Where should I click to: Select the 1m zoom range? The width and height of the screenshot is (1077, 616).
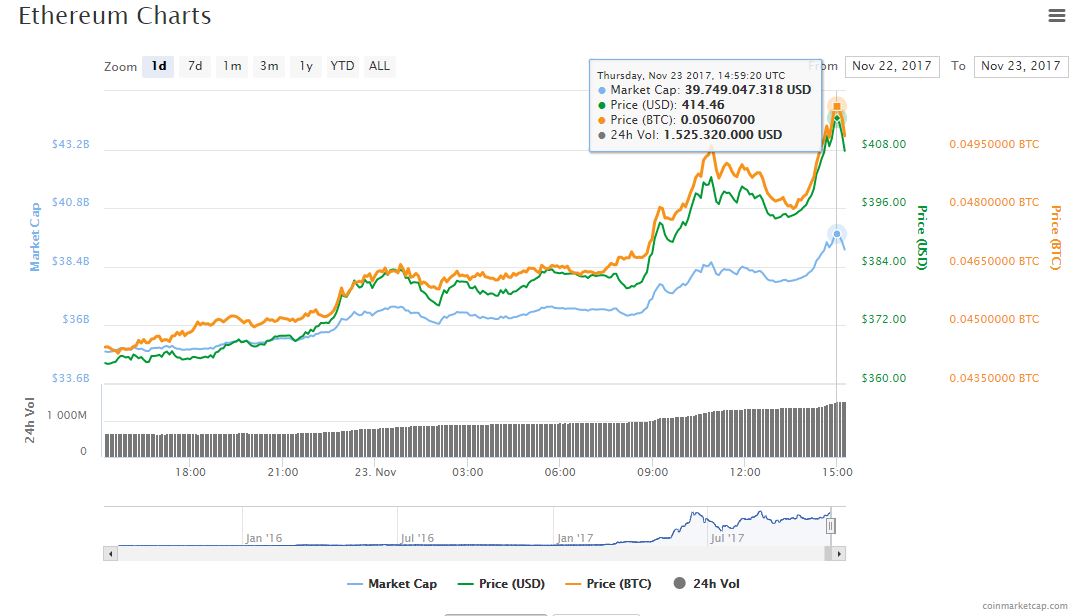coord(232,66)
